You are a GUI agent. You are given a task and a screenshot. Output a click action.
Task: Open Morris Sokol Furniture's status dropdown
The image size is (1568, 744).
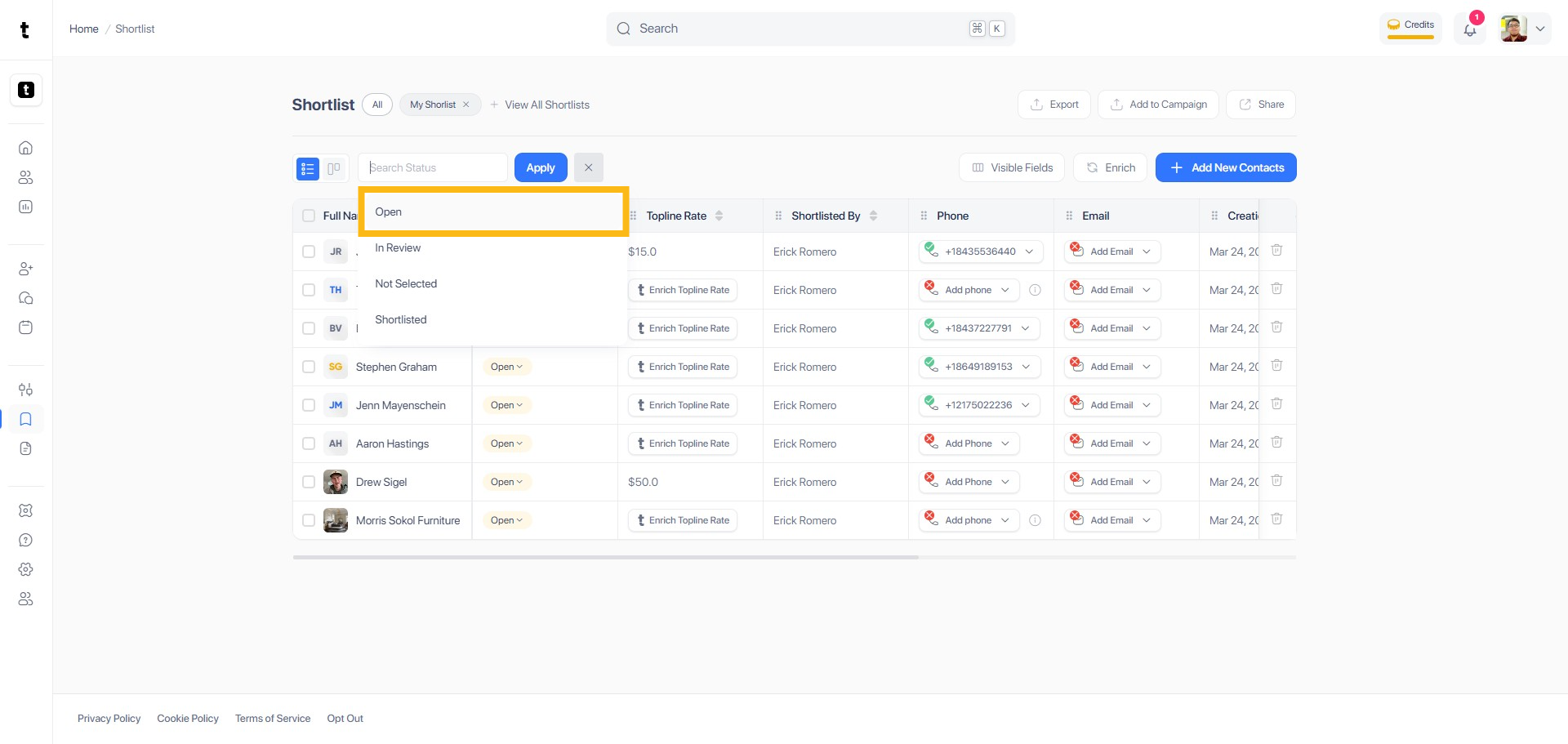click(507, 520)
